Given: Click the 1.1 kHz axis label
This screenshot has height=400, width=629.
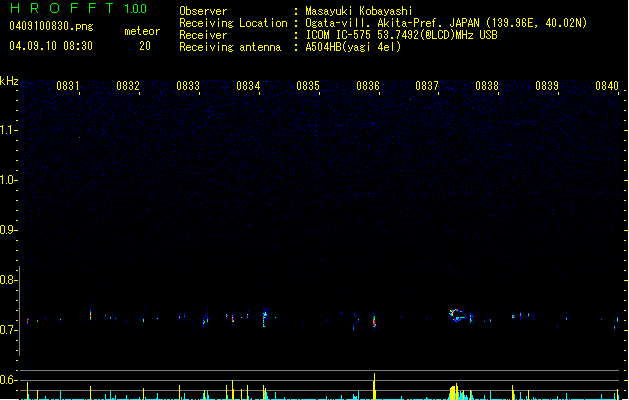Looking at the screenshot, I should (x=8, y=130).
